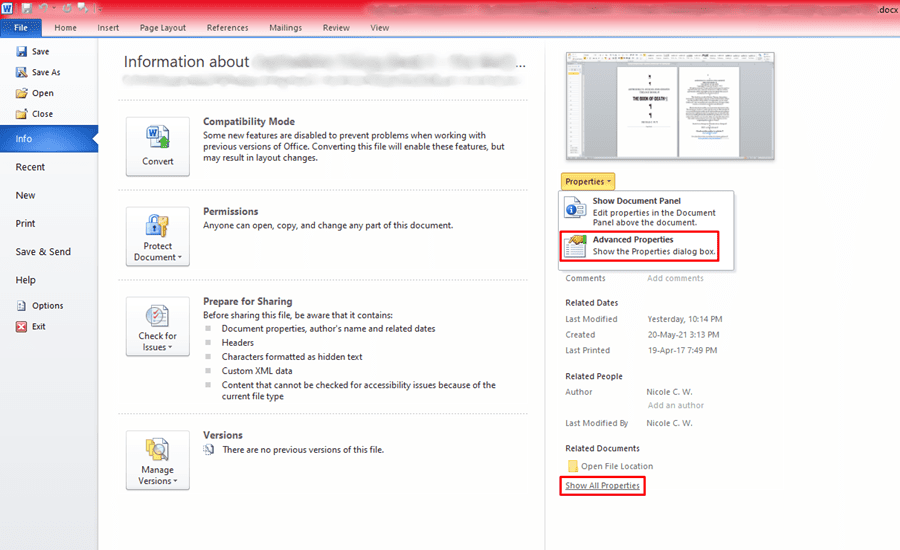900x550 pixels.
Task: Switch to the Page Layout tab
Action: [x=163, y=28]
